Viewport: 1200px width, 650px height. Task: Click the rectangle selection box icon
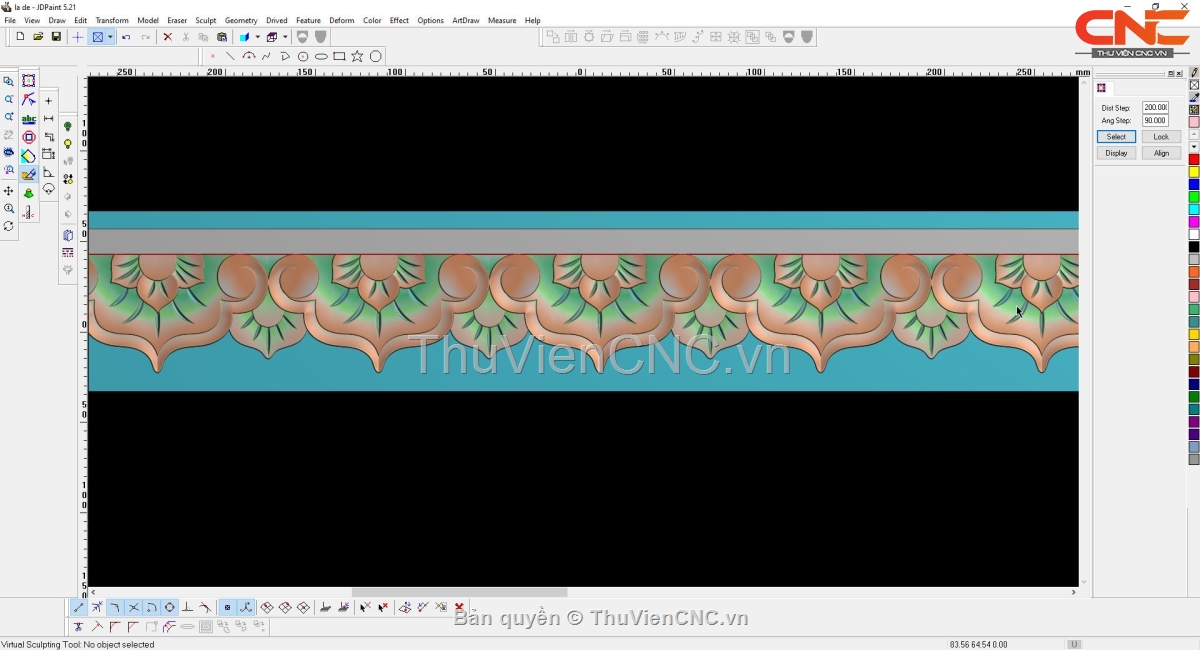[x=29, y=81]
